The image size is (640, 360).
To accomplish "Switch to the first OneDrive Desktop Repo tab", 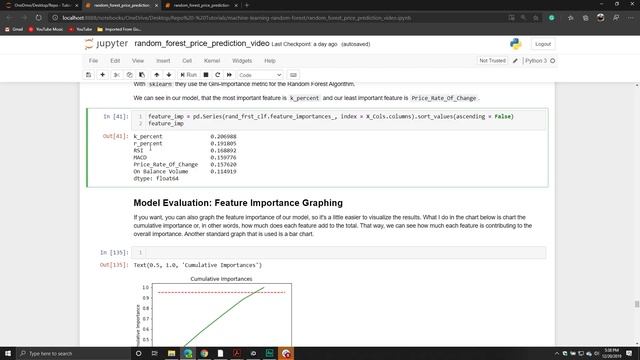I will (x=40, y=5).
